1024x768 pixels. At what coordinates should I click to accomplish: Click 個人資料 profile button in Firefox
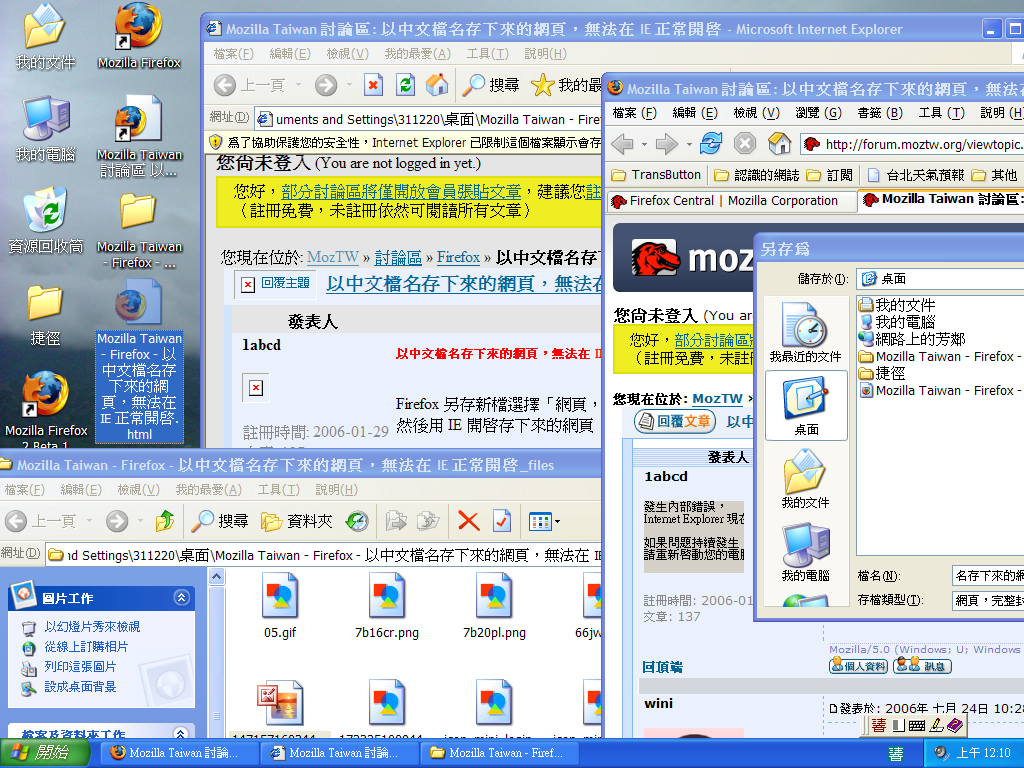pyautogui.click(x=858, y=666)
